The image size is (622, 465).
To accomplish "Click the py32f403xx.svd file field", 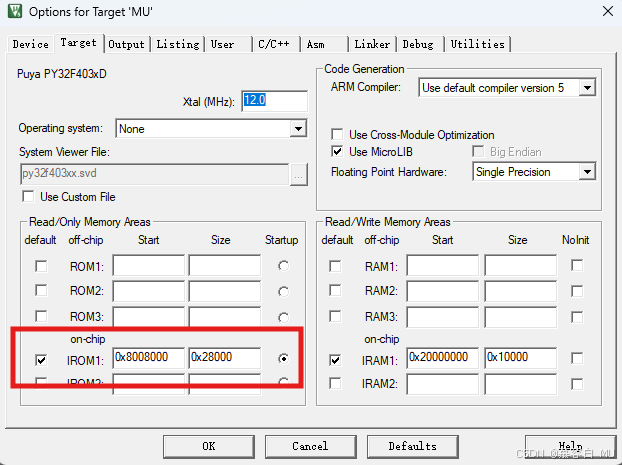I will click(154, 174).
